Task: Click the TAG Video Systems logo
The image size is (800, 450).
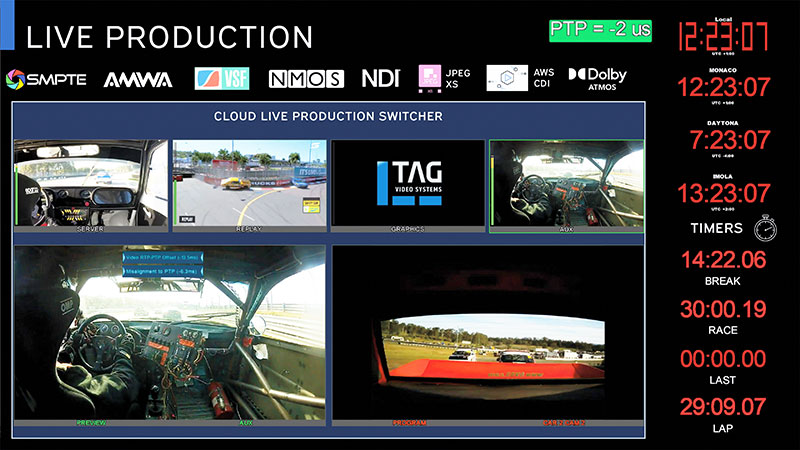Action: pos(409,183)
